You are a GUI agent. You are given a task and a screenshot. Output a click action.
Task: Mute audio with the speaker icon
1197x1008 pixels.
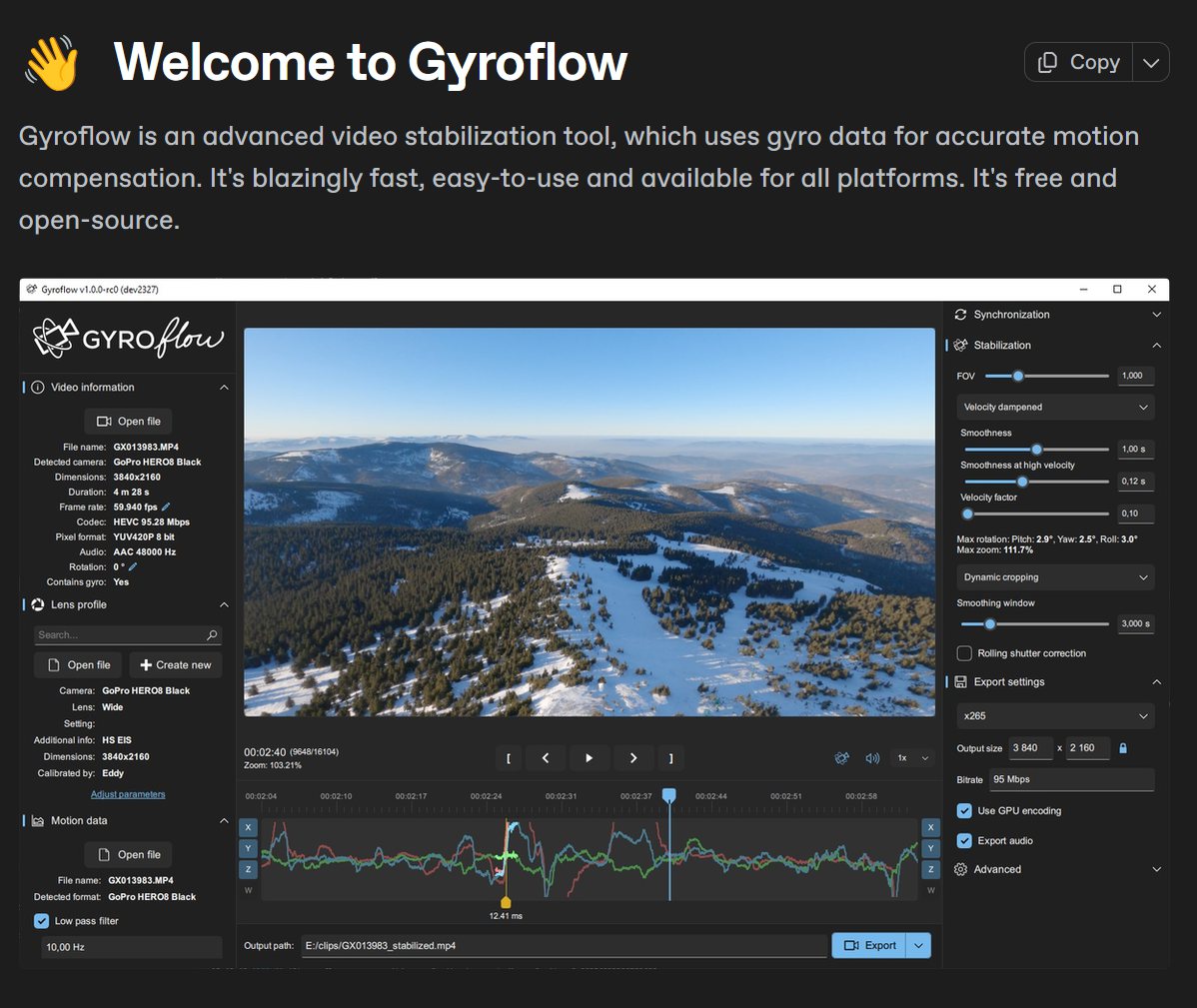coord(872,757)
